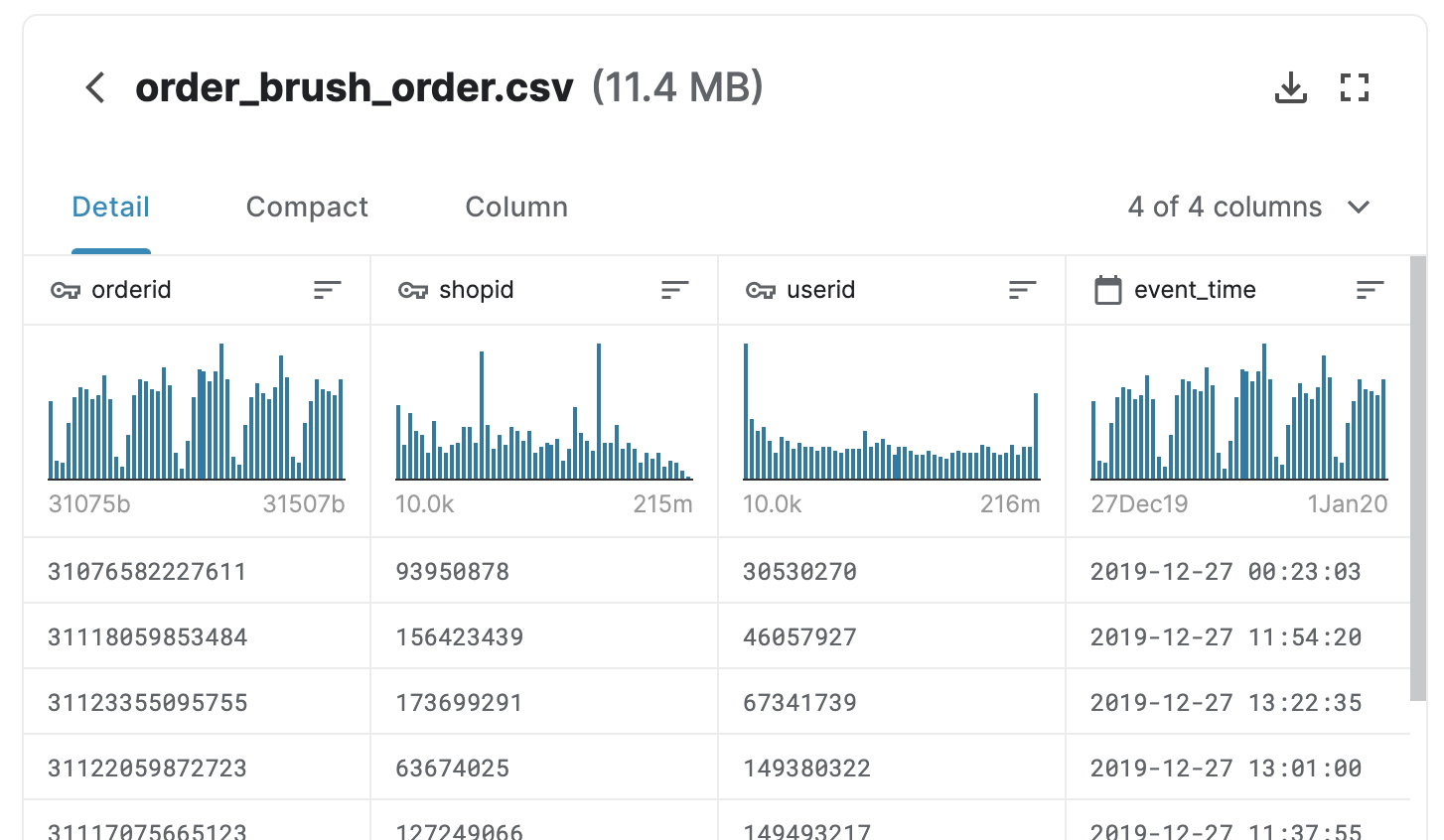Click the 1Jan20 end date label
This screenshot has height=840, width=1444.
pyautogui.click(x=1348, y=504)
